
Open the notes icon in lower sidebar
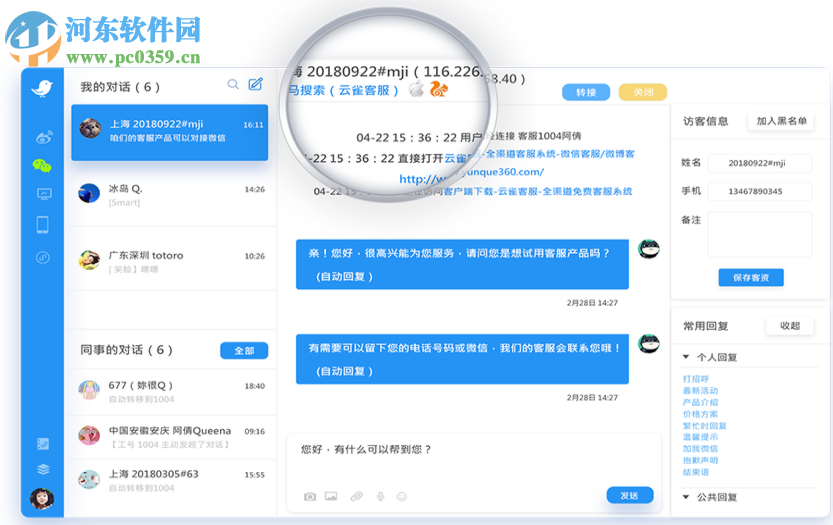pyautogui.click(x=43, y=444)
